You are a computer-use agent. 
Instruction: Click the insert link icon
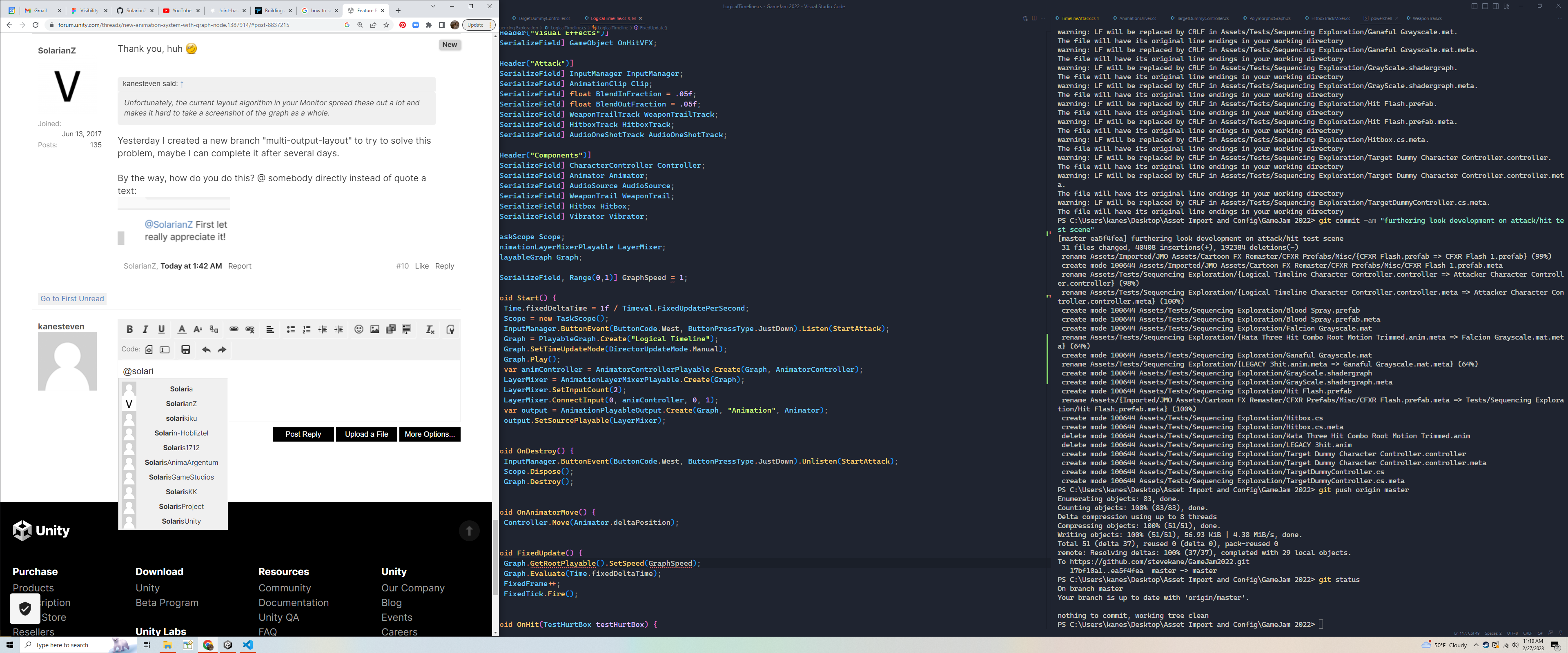[x=234, y=329]
